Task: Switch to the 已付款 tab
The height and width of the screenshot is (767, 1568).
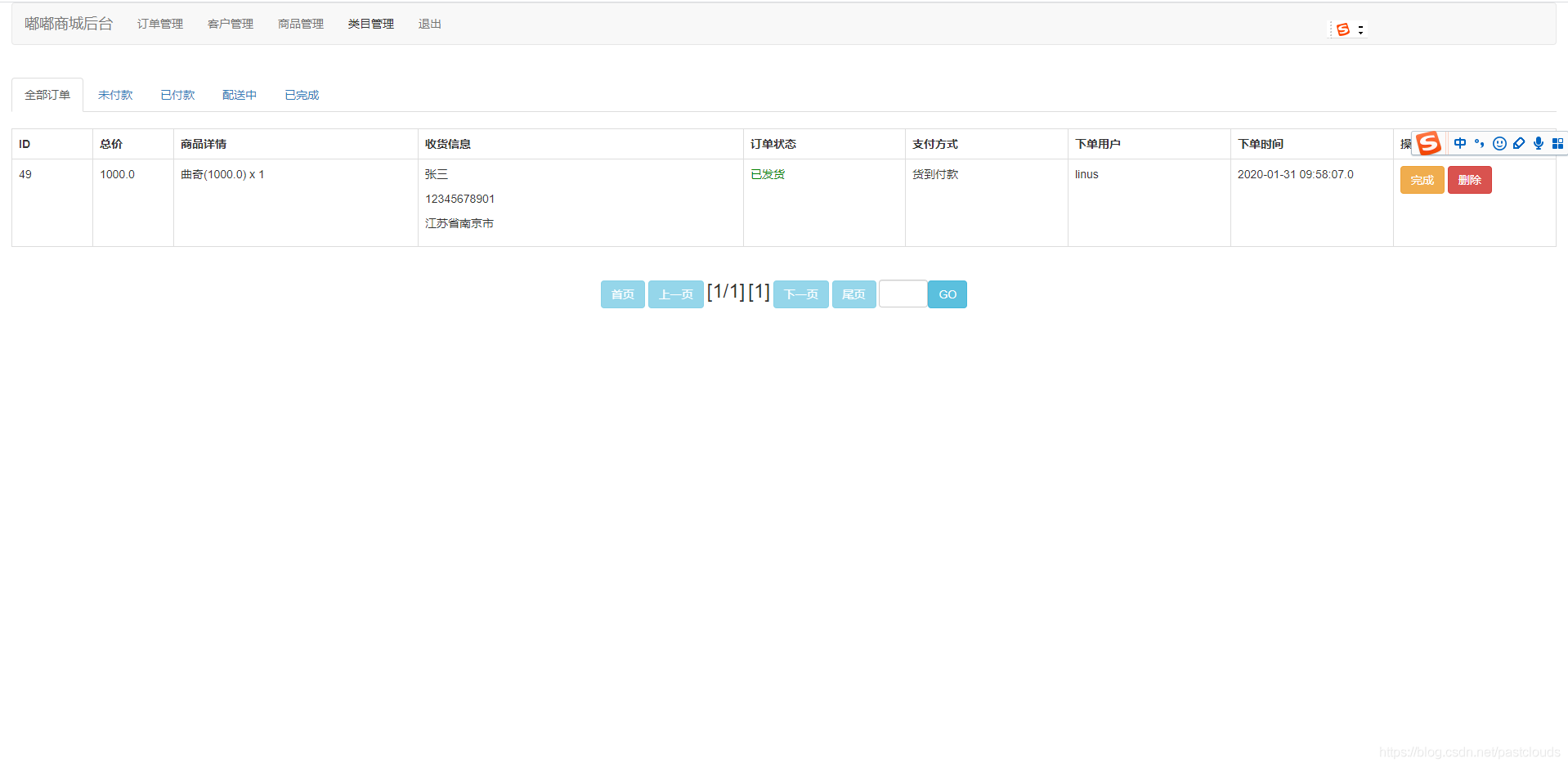Action: 177,95
